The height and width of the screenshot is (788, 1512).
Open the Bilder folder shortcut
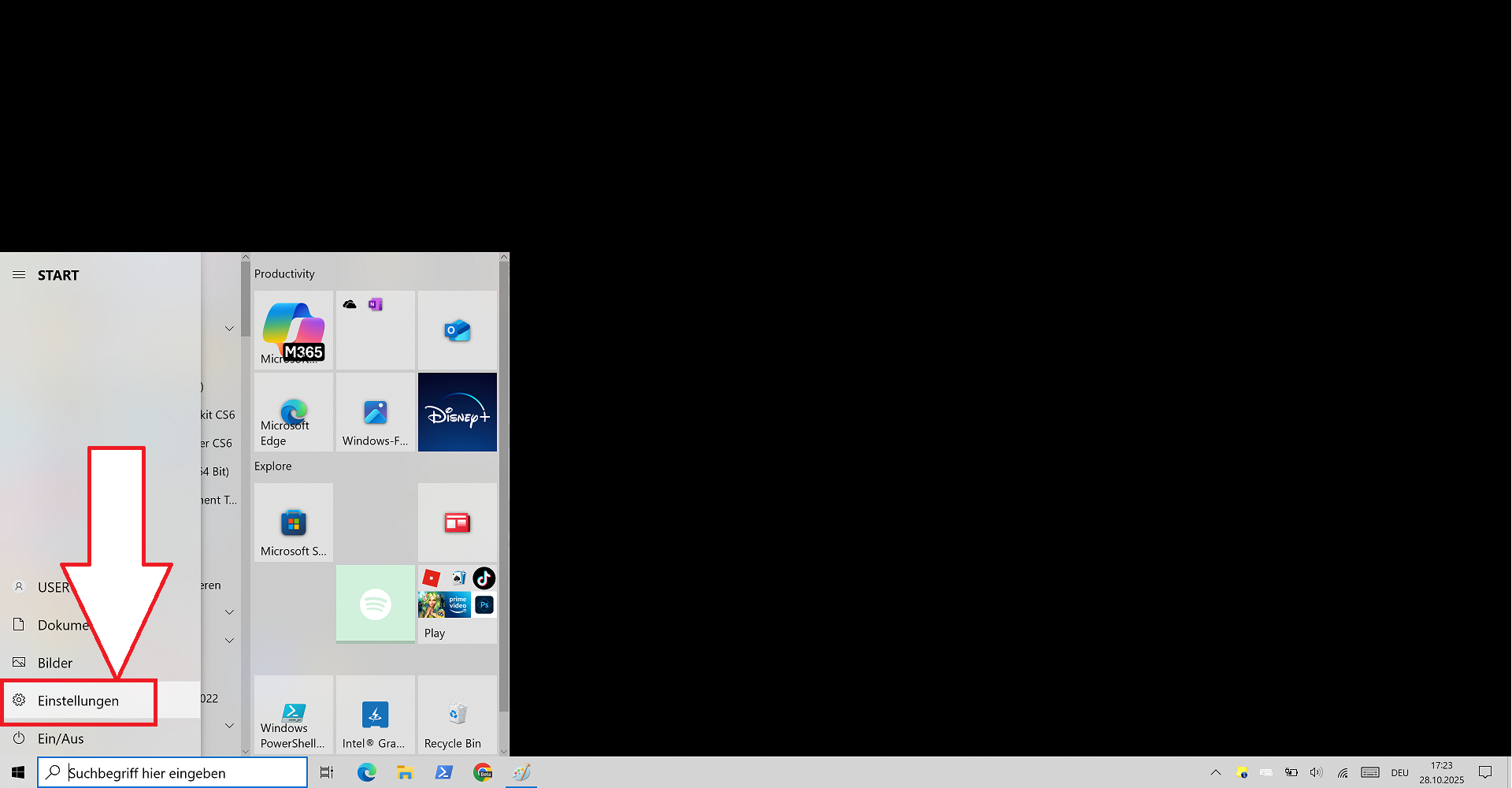[55, 663]
